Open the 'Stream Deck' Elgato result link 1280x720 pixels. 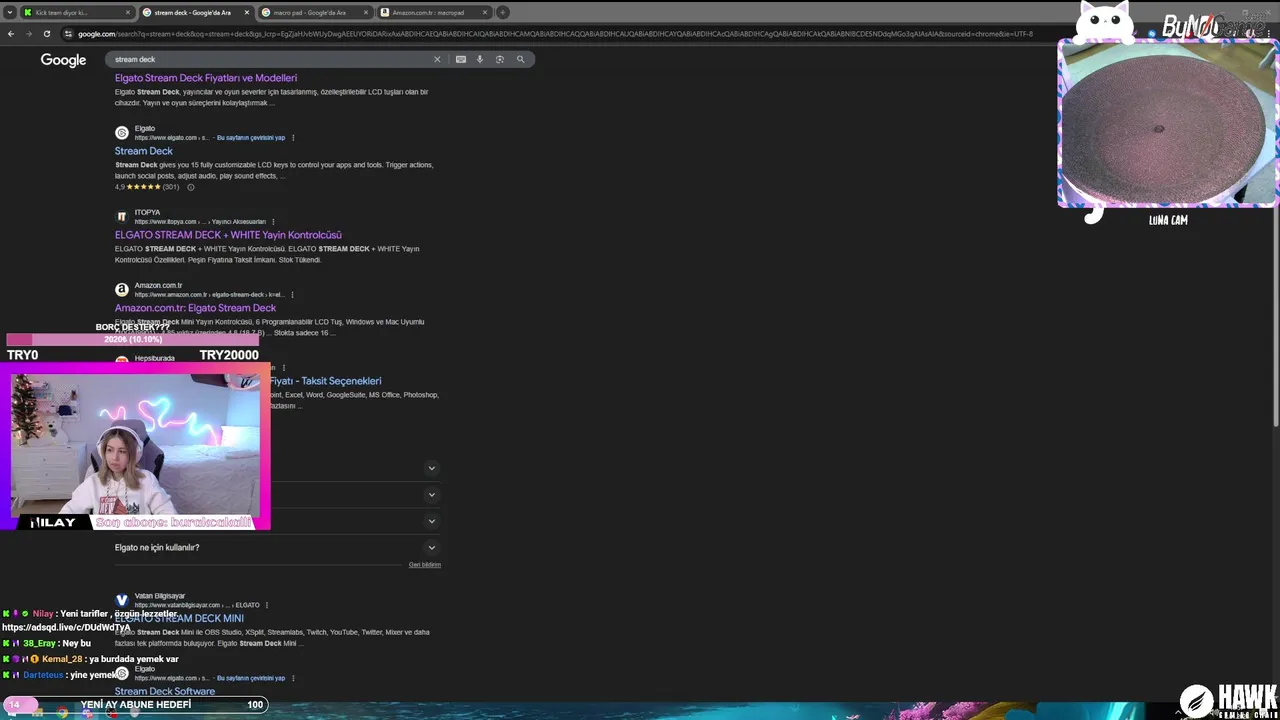pos(144,151)
